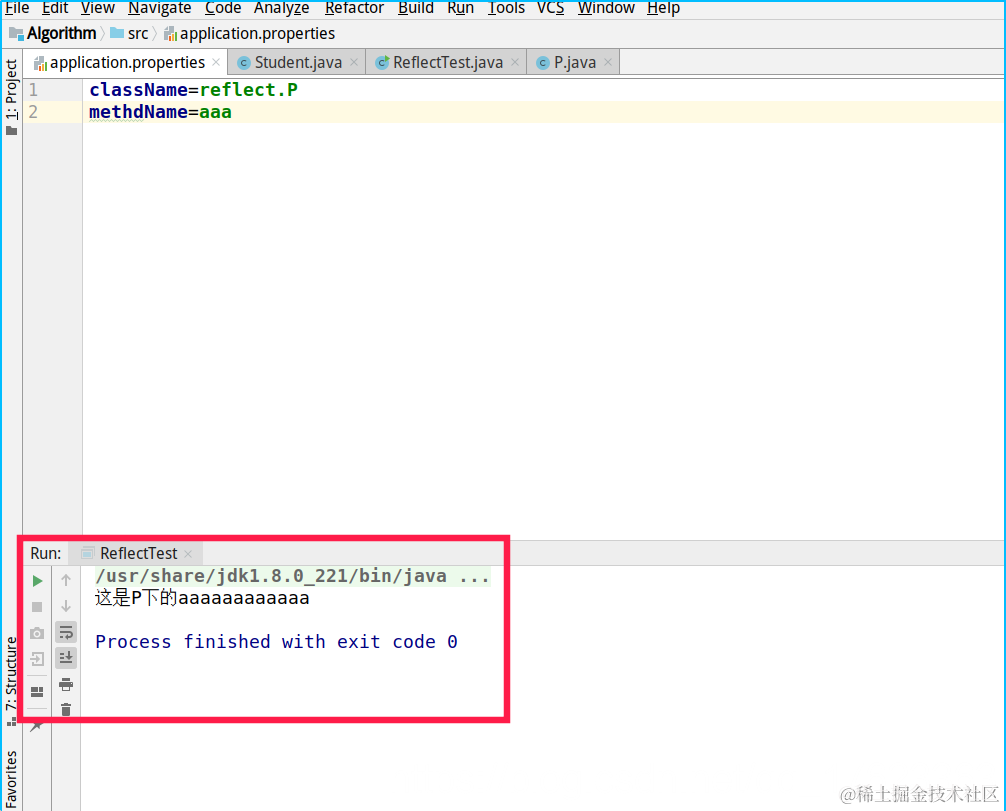The width and height of the screenshot is (1006, 811).
Task: Close the ReflectTest run tab
Action: (x=188, y=554)
